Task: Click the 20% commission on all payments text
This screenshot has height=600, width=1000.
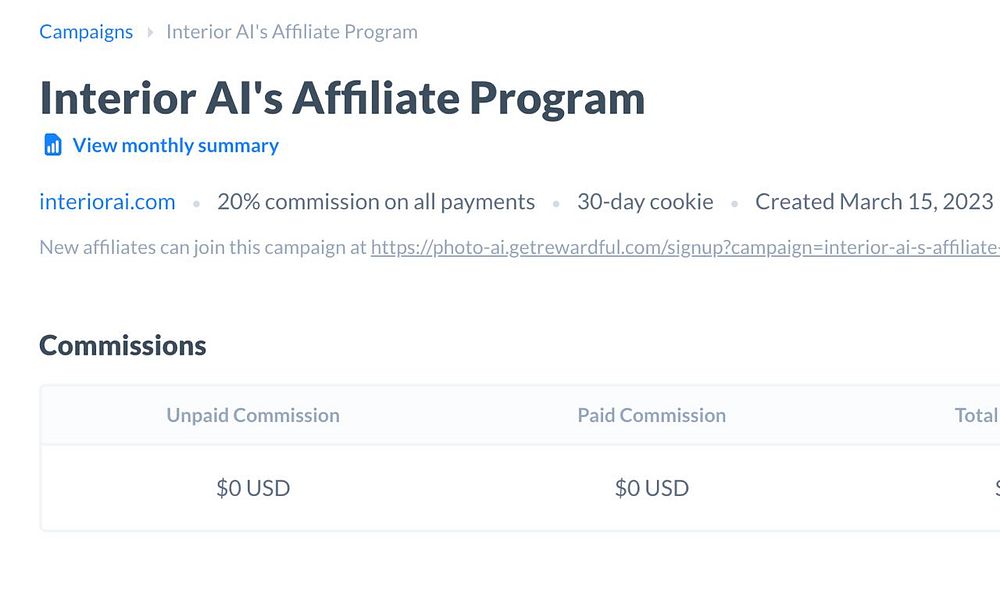Action: 376,202
